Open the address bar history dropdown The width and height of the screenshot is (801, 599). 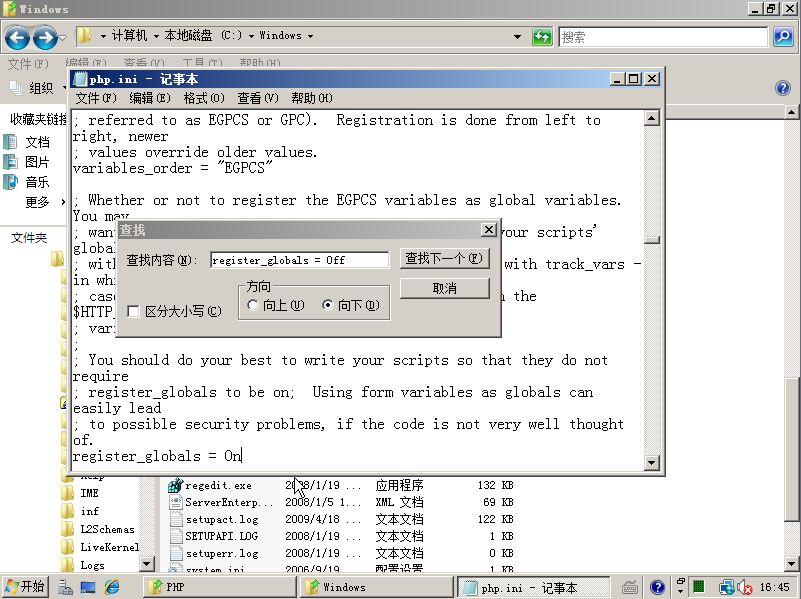coord(517,37)
